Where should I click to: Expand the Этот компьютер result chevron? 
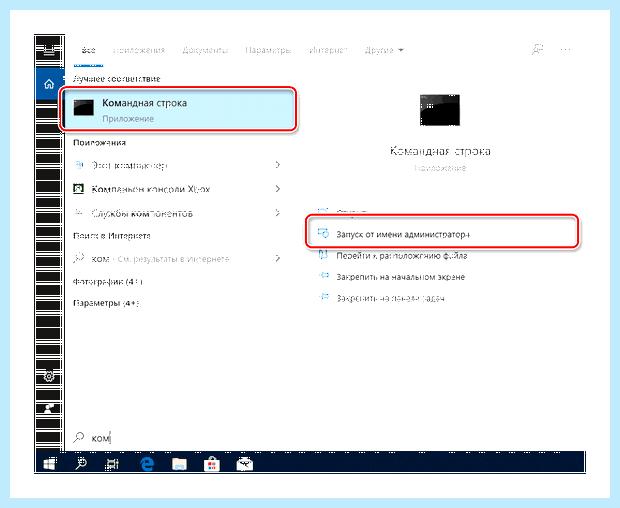click(x=278, y=164)
